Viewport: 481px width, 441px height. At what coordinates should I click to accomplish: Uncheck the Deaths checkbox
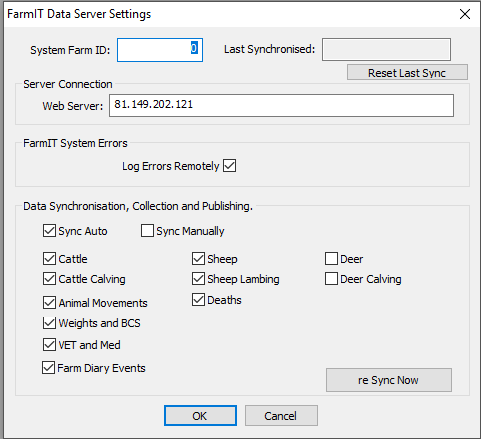[x=198, y=300]
